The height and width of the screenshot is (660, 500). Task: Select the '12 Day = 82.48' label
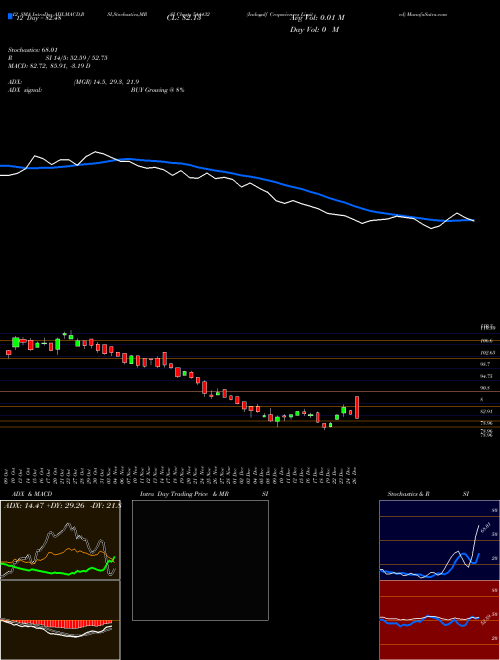pyautogui.click(x=39, y=18)
